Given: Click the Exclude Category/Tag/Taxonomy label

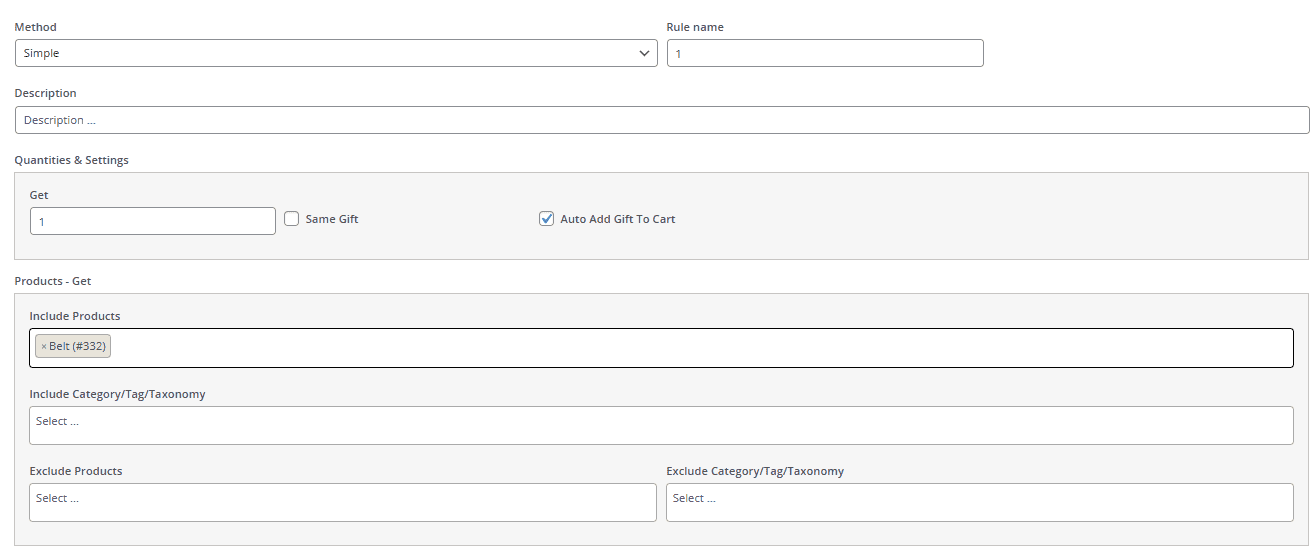Looking at the screenshot, I should 755,471.
